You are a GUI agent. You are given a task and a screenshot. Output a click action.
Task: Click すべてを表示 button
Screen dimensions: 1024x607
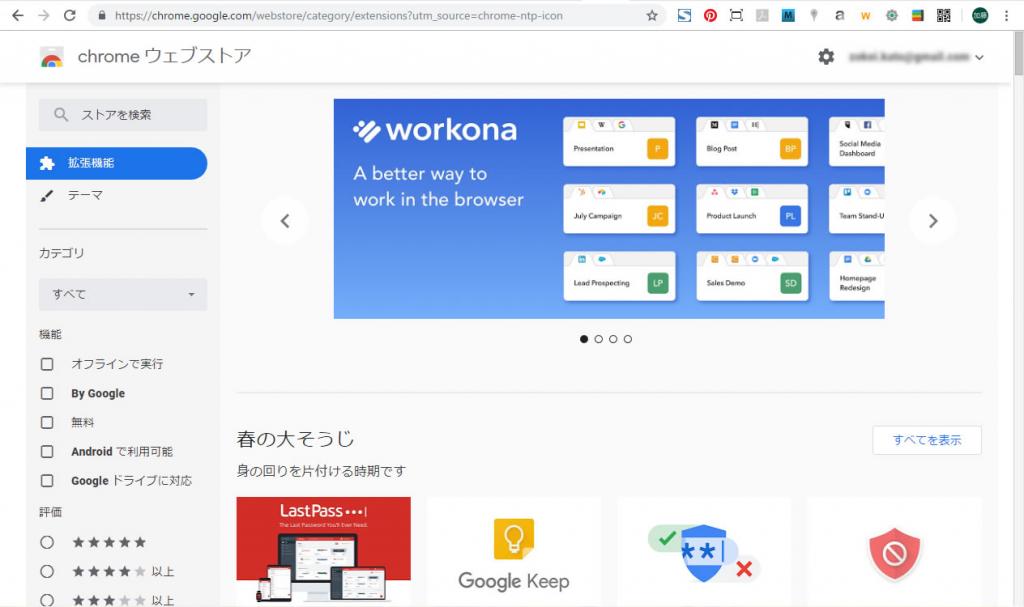click(x=927, y=440)
